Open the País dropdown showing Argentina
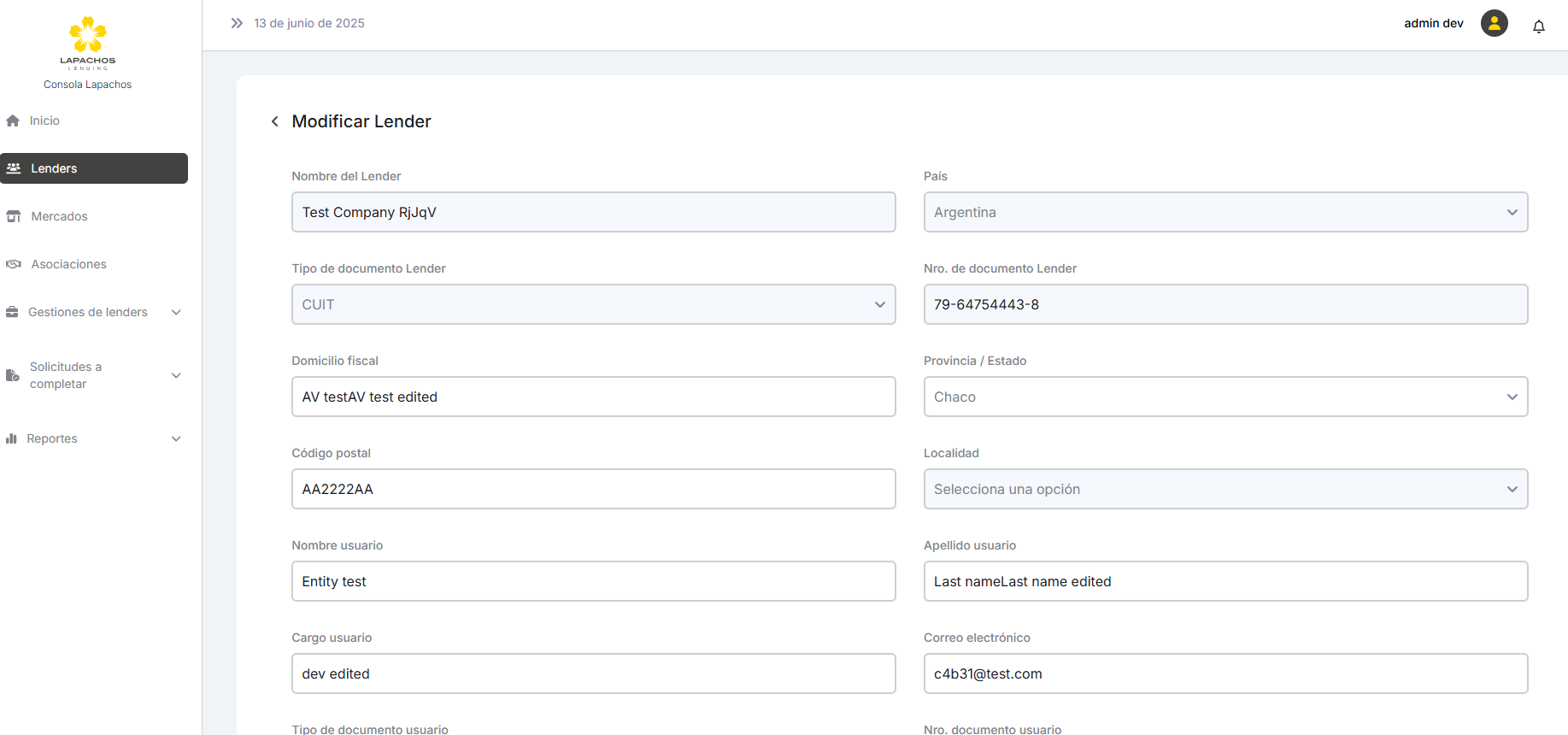Viewport: 1568px width, 735px height. [x=1224, y=212]
